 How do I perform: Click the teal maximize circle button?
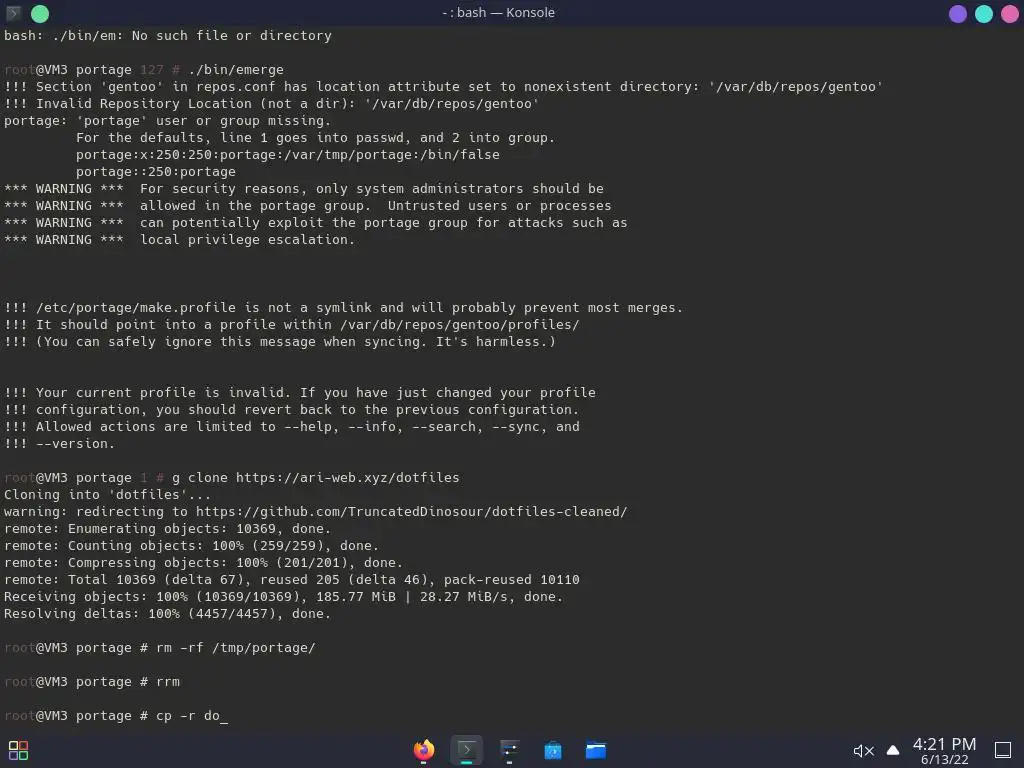coord(984,14)
